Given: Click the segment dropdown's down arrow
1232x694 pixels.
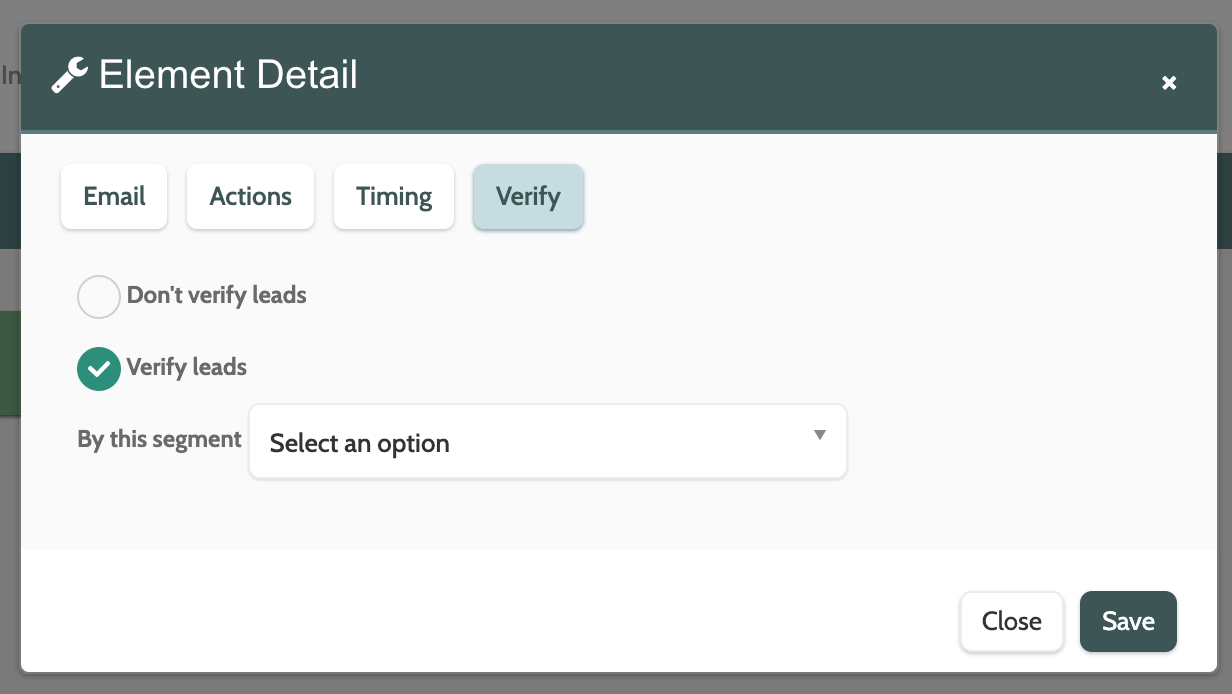Looking at the screenshot, I should point(820,435).
